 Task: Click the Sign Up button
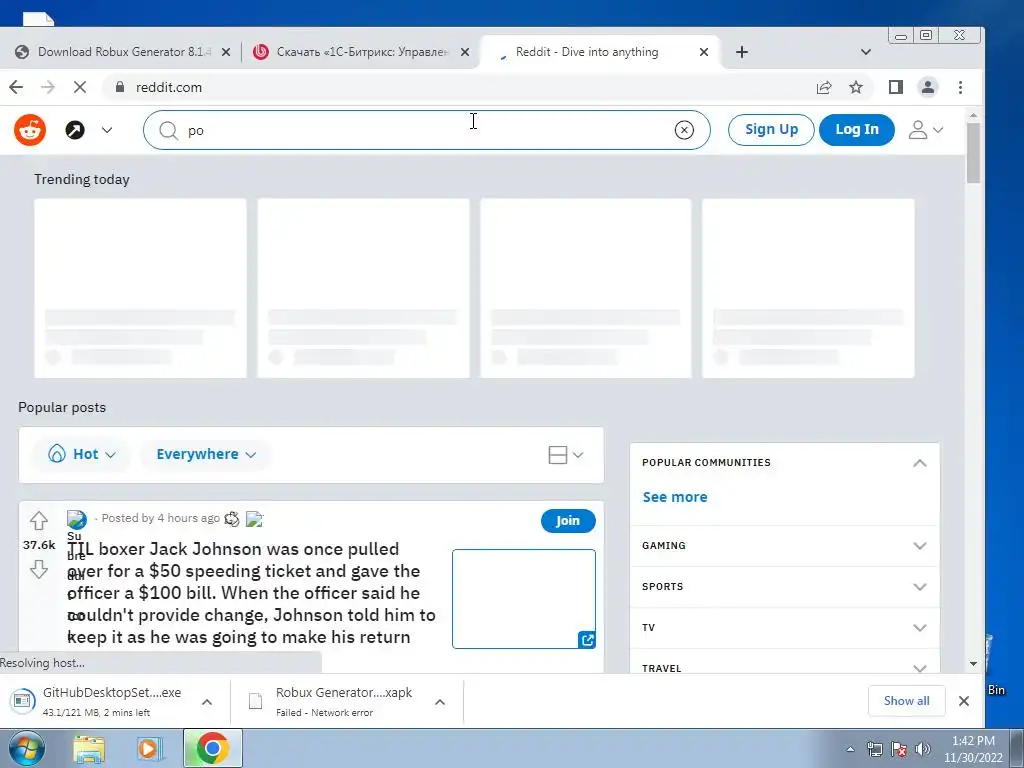click(771, 129)
